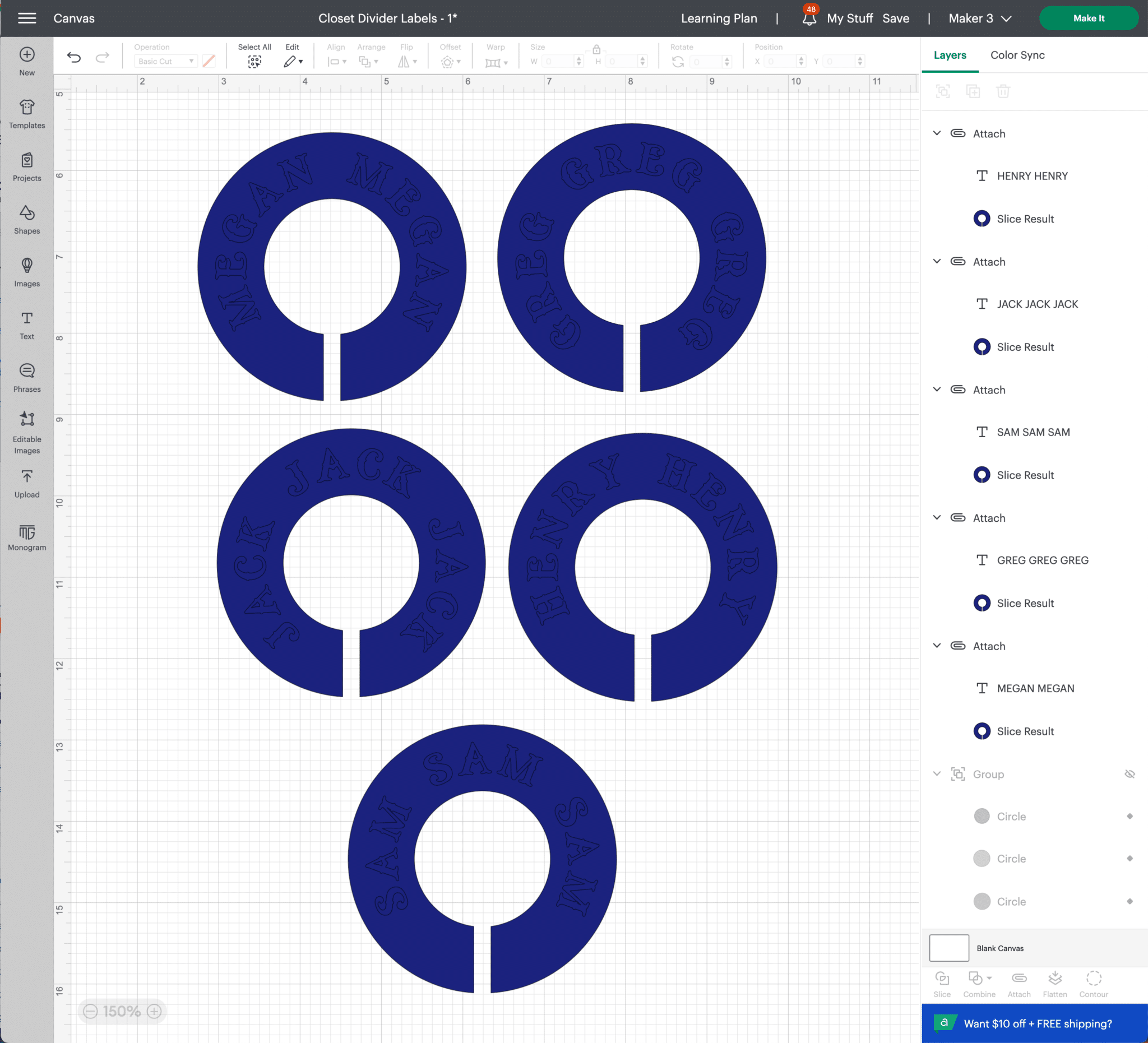The width and height of the screenshot is (1148, 1043).
Task: Open the Monogram tool
Action: click(x=27, y=537)
